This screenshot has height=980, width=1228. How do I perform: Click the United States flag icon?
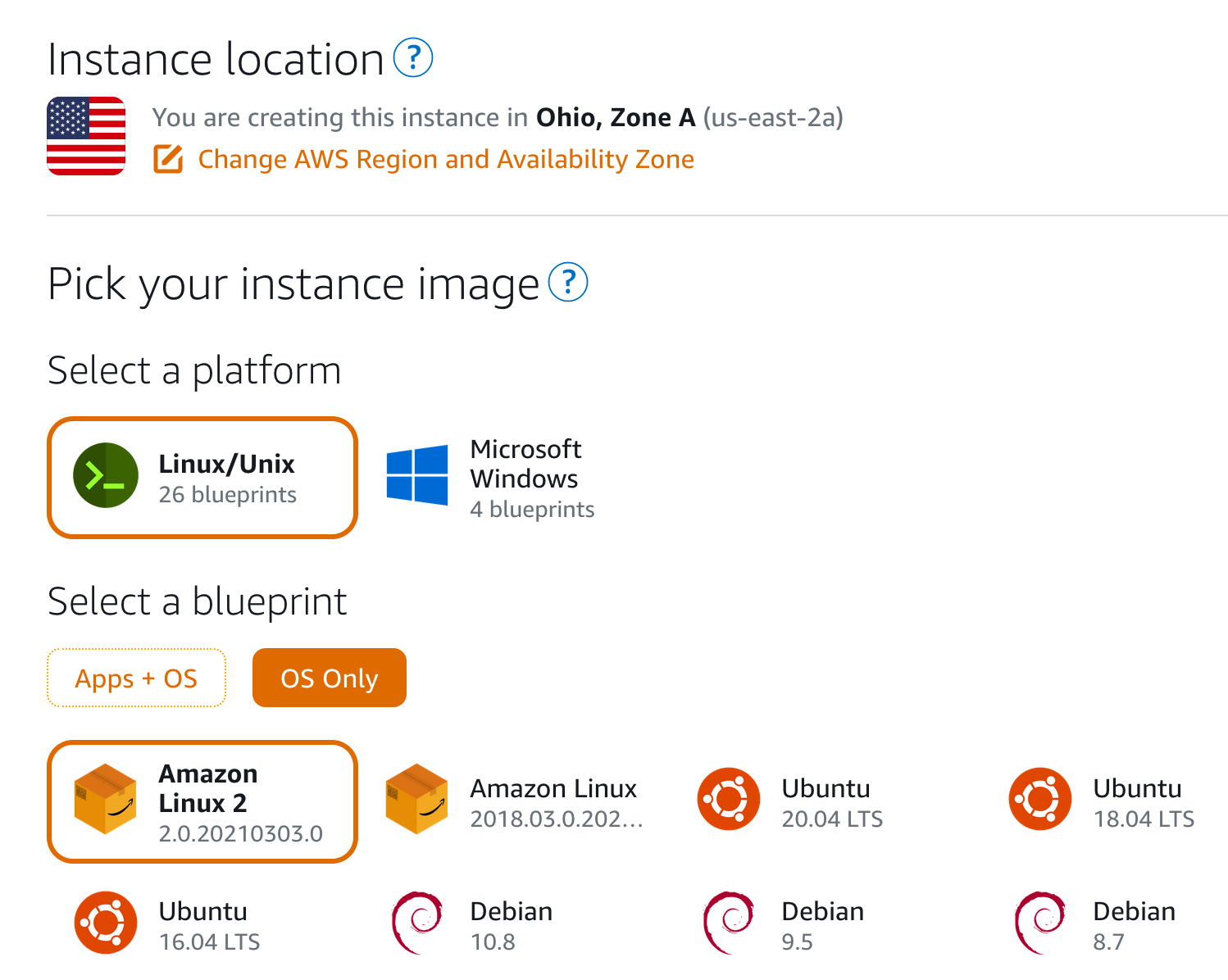[x=86, y=136]
